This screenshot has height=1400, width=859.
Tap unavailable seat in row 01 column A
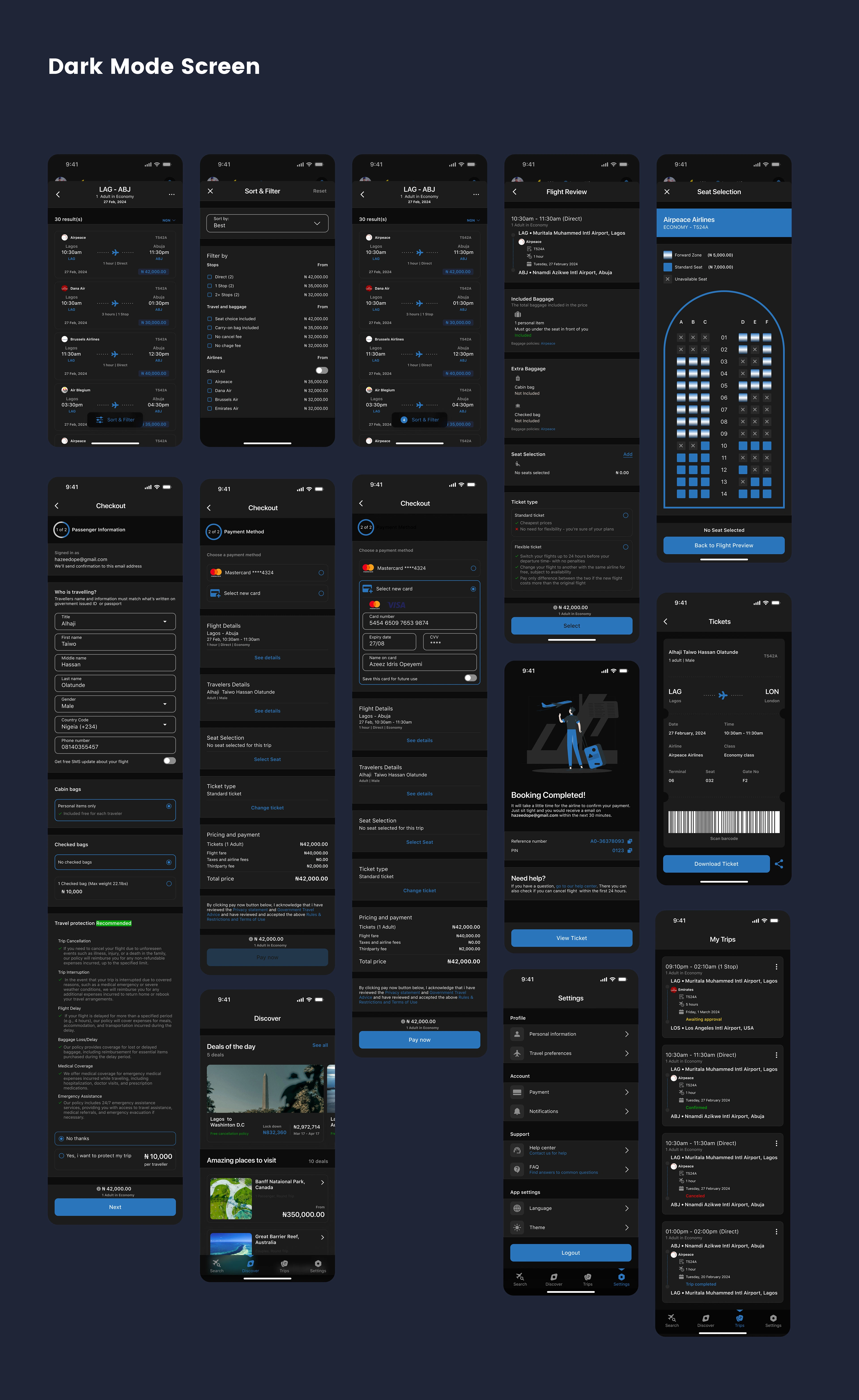pos(681,338)
